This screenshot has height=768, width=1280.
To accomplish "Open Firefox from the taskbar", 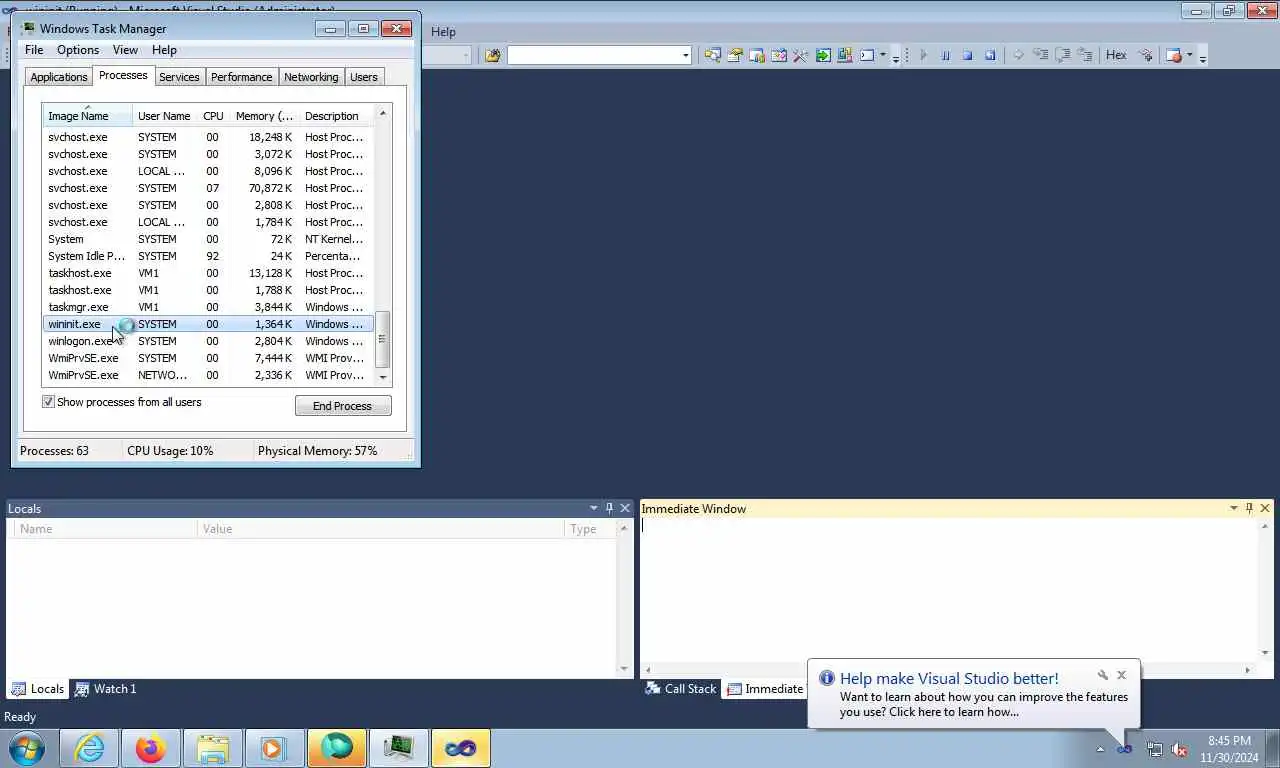I will click(x=151, y=748).
